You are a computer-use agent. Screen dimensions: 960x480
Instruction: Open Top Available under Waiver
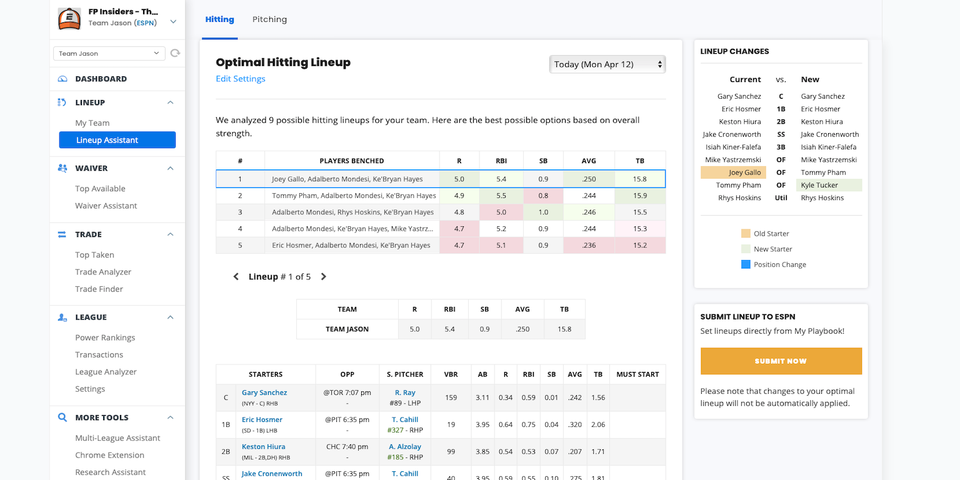[100, 189]
